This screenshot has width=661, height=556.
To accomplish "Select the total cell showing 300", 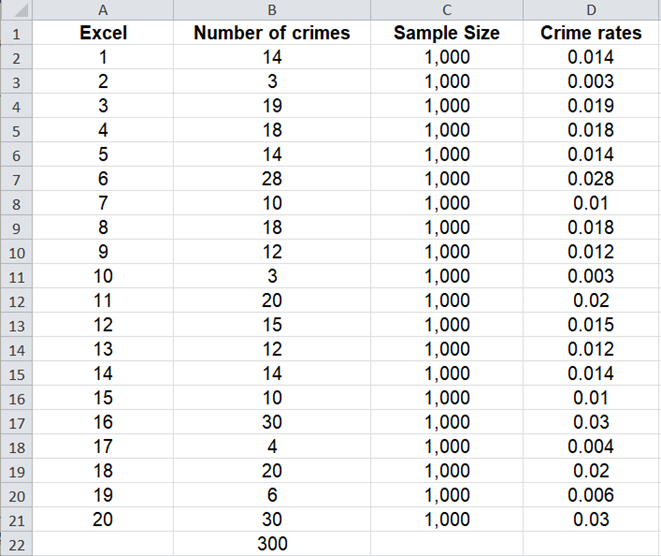I will click(271, 544).
